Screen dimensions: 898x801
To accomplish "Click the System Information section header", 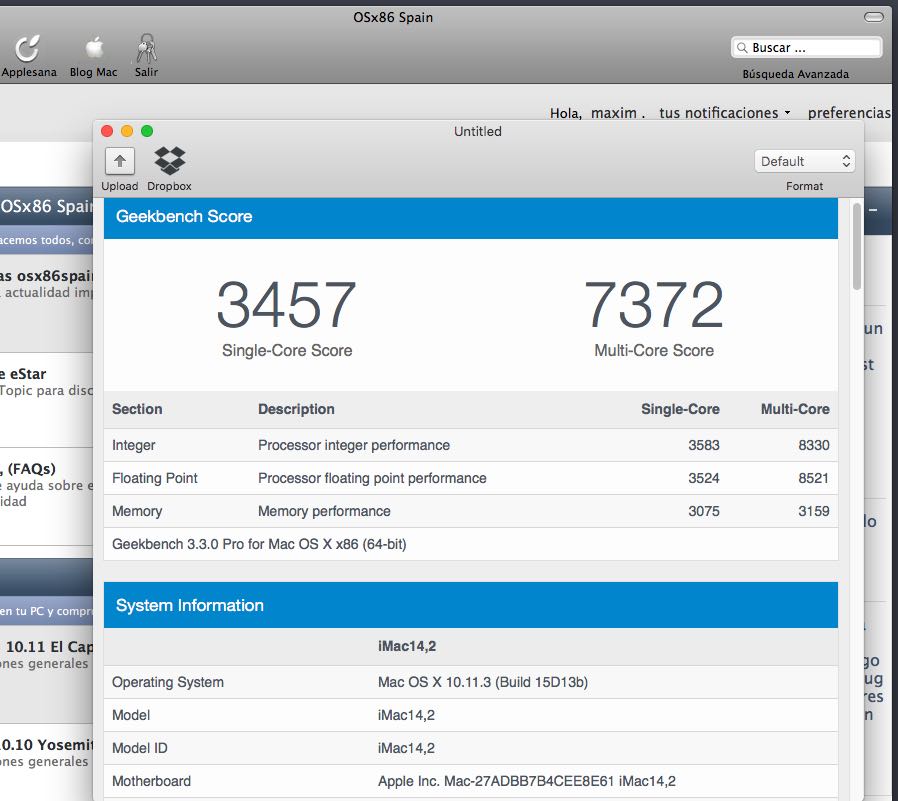I will (471, 605).
